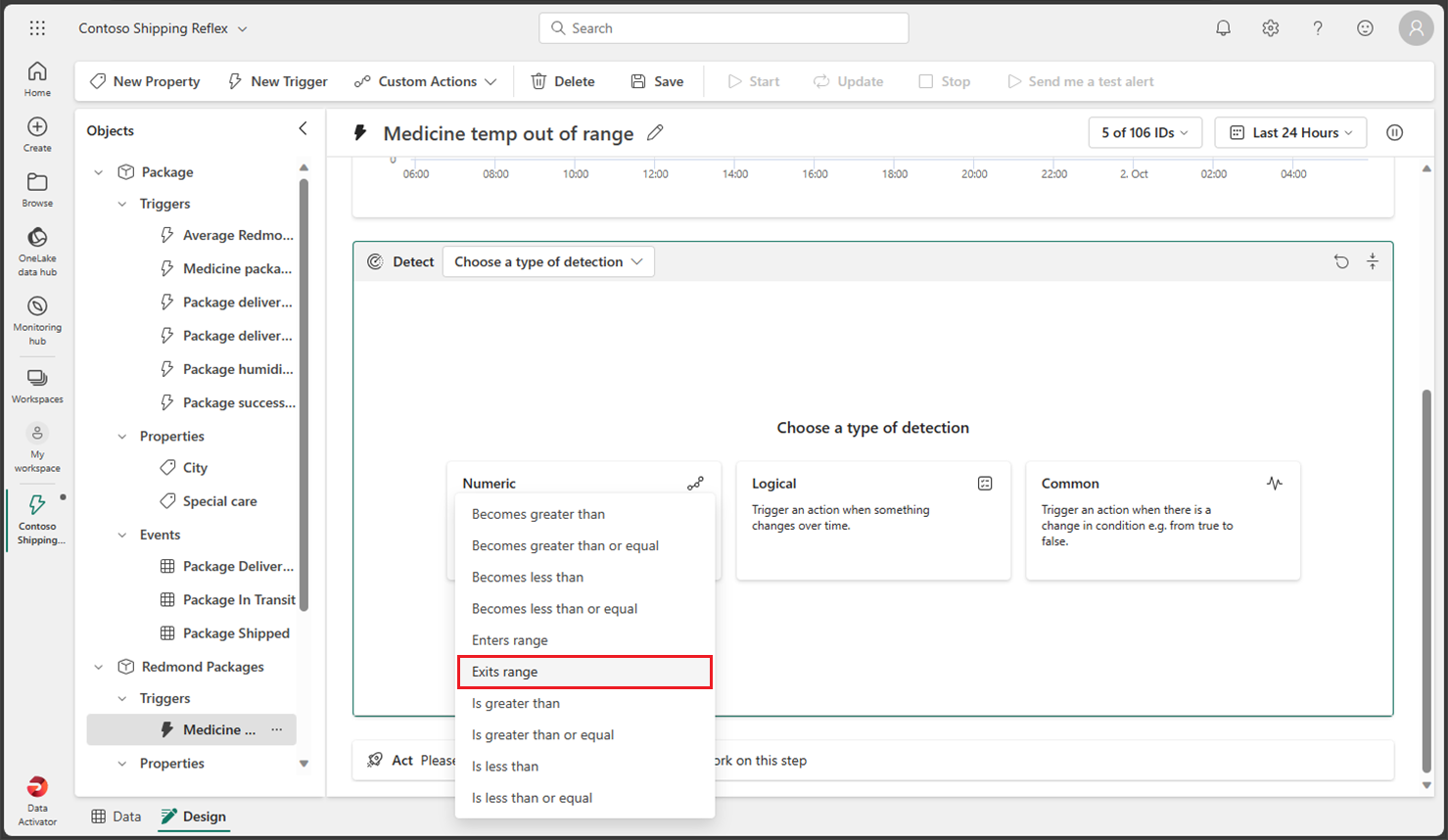Viewport: 1448px width, 840px height.
Task: Collapse the Package object node
Action: pyautogui.click(x=98, y=172)
